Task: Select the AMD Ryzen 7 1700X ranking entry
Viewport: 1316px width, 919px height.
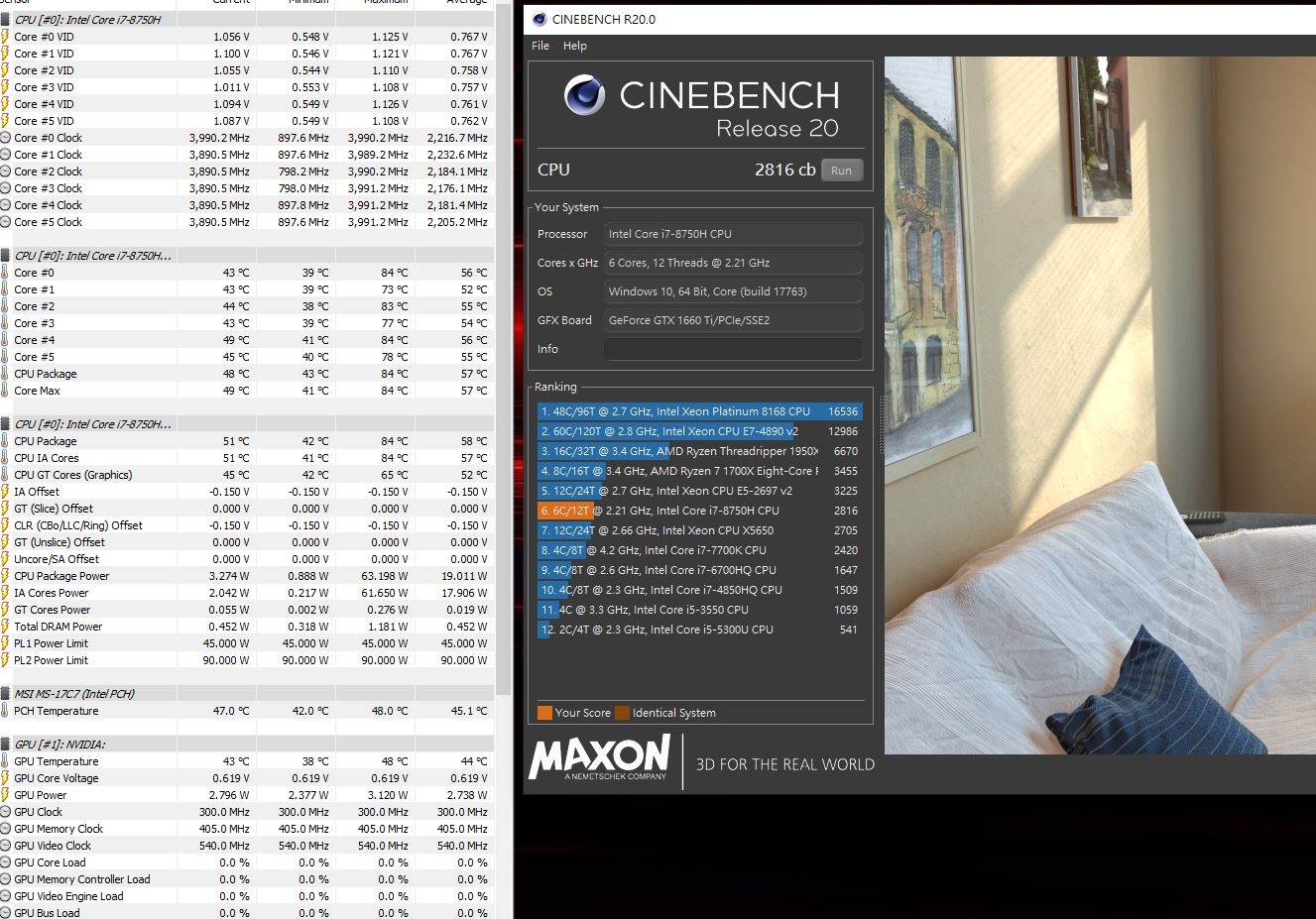Action: (x=699, y=471)
